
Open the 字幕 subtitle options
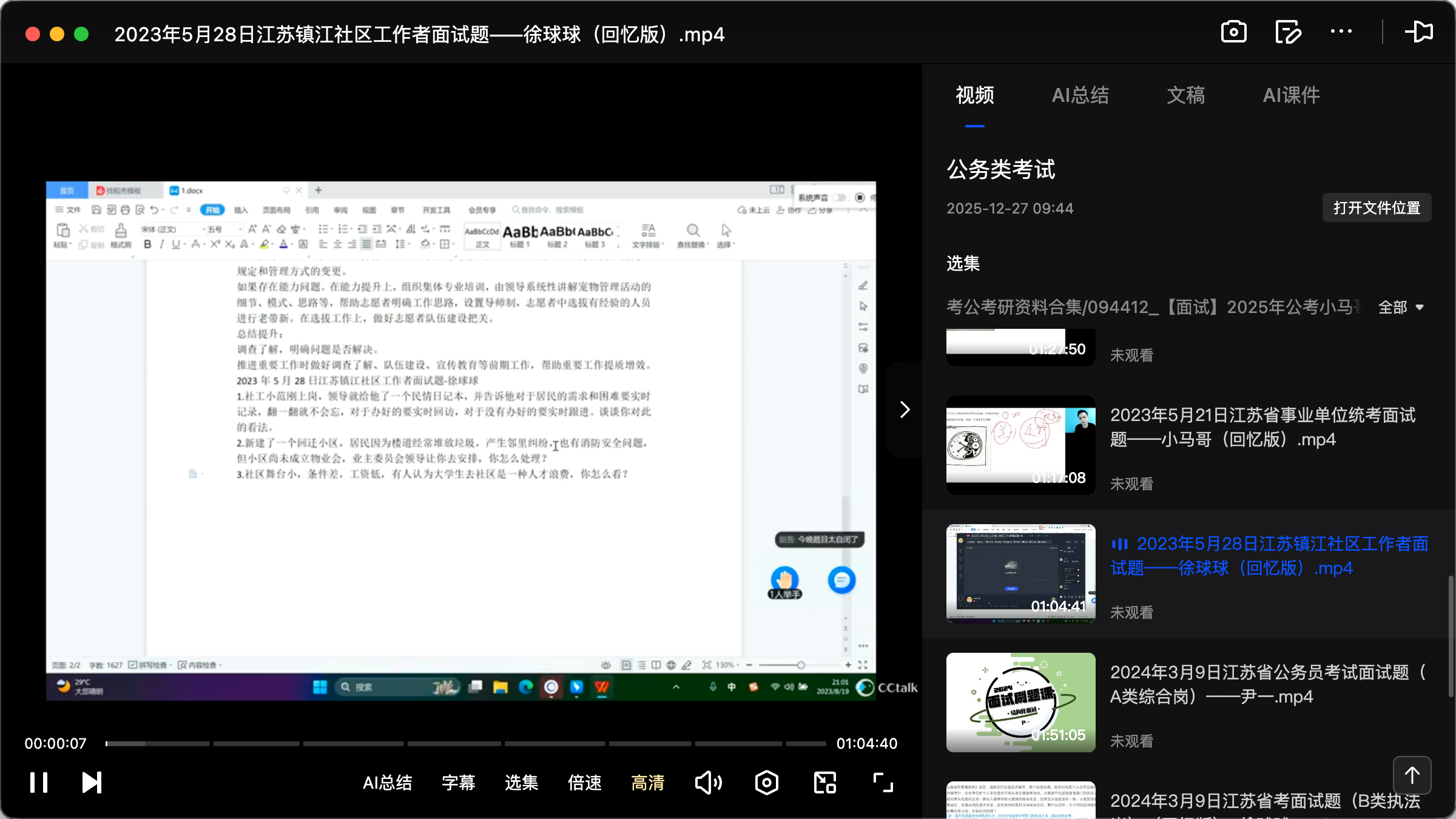pyautogui.click(x=458, y=783)
